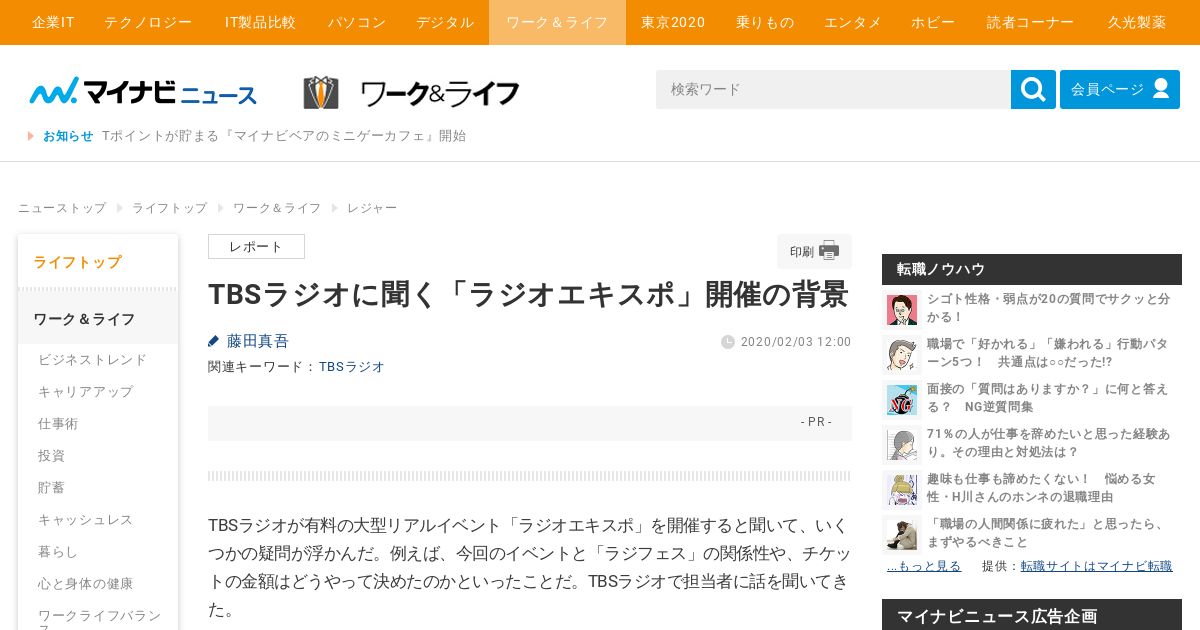Click the レポート category tag
This screenshot has width=1200, height=630.
tap(256, 247)
